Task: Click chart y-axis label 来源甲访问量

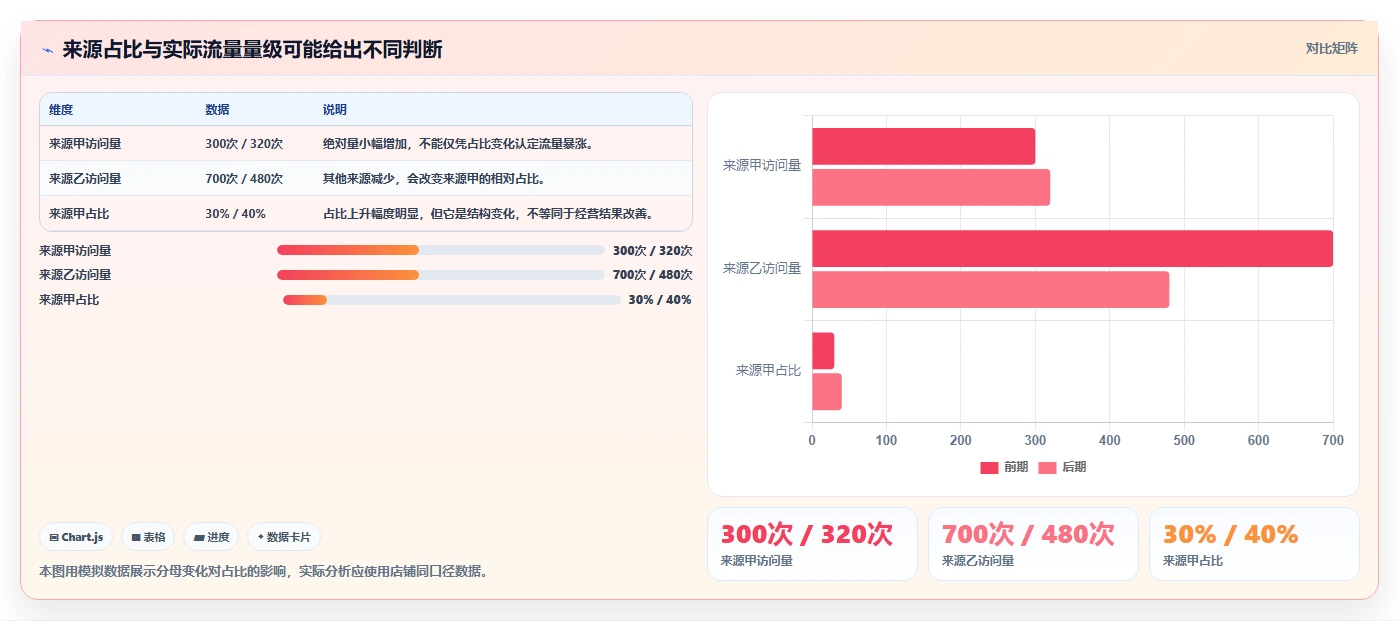Action: click(x=762, y=166)
